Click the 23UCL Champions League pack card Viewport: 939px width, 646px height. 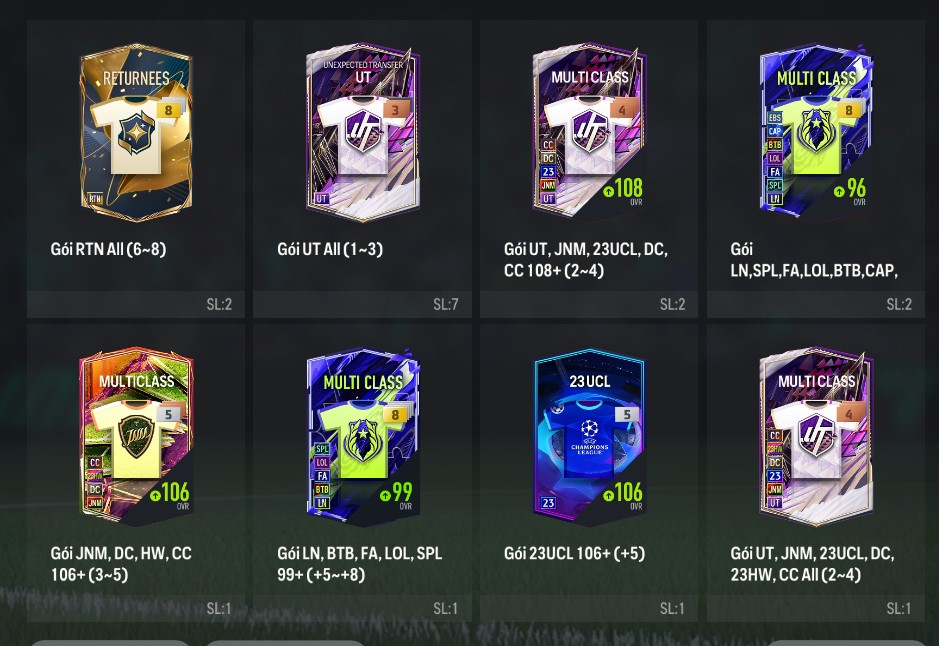(x=589, y=436)
